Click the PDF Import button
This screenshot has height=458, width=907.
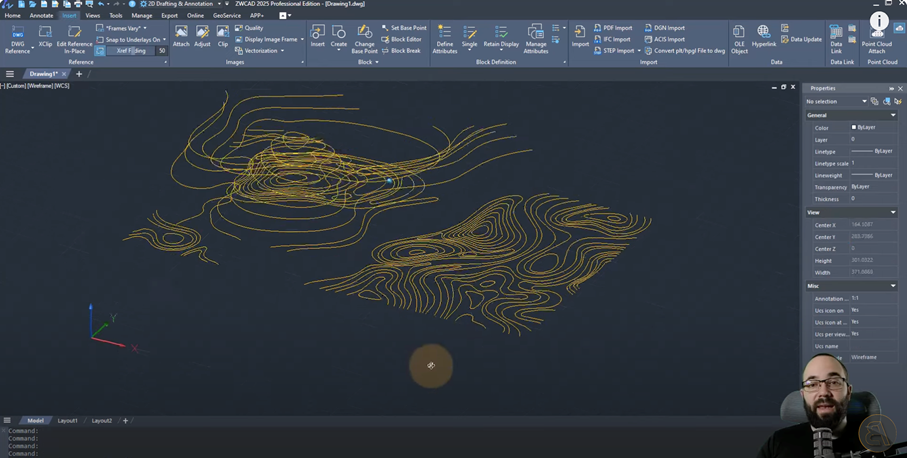(613, 28)
